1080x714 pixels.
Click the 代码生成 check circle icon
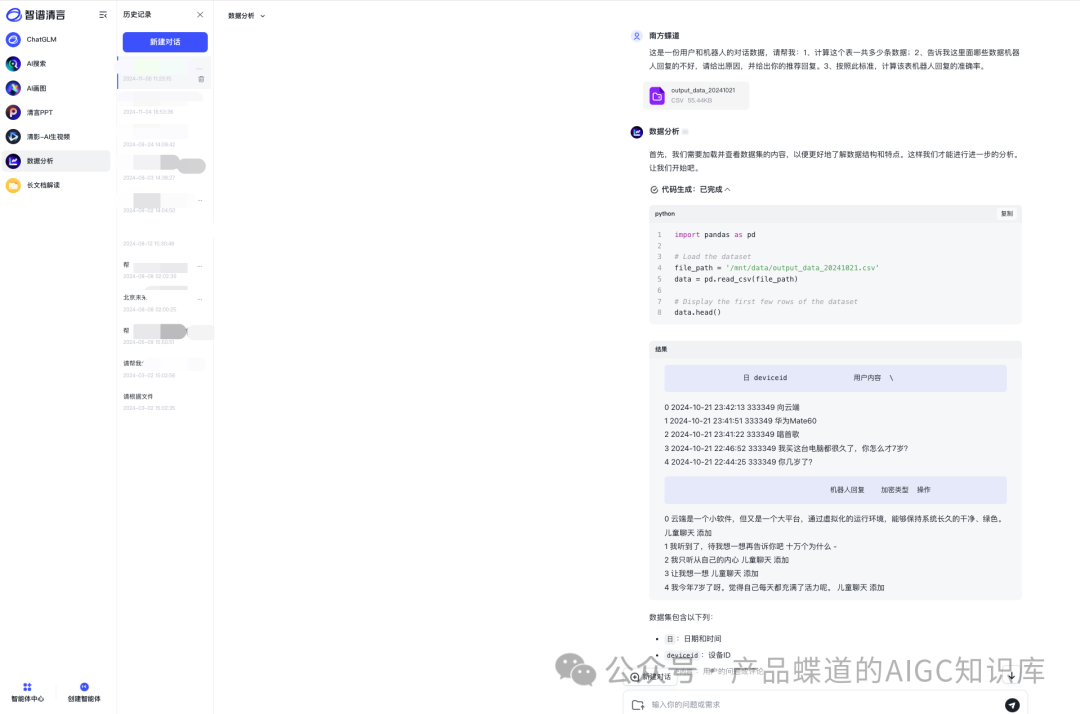[x=654, y=189]
